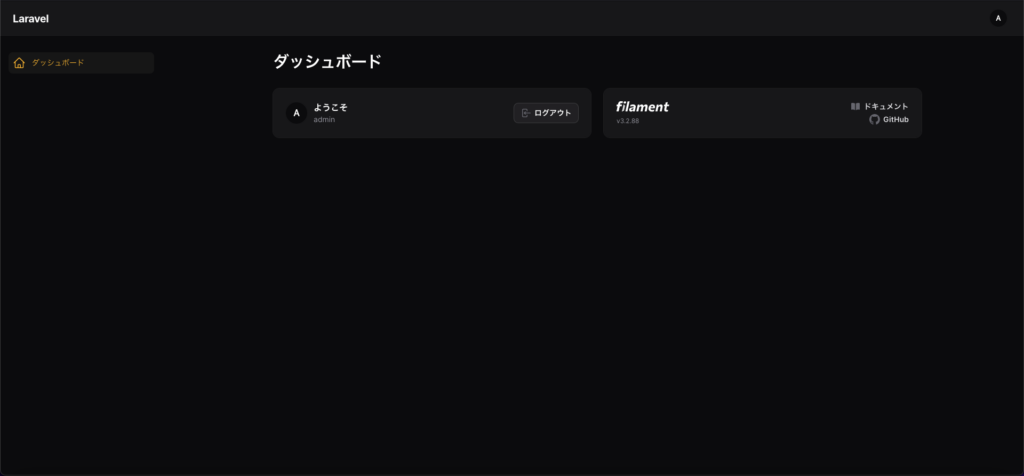Click the filament logo

(x=642, y=106)
